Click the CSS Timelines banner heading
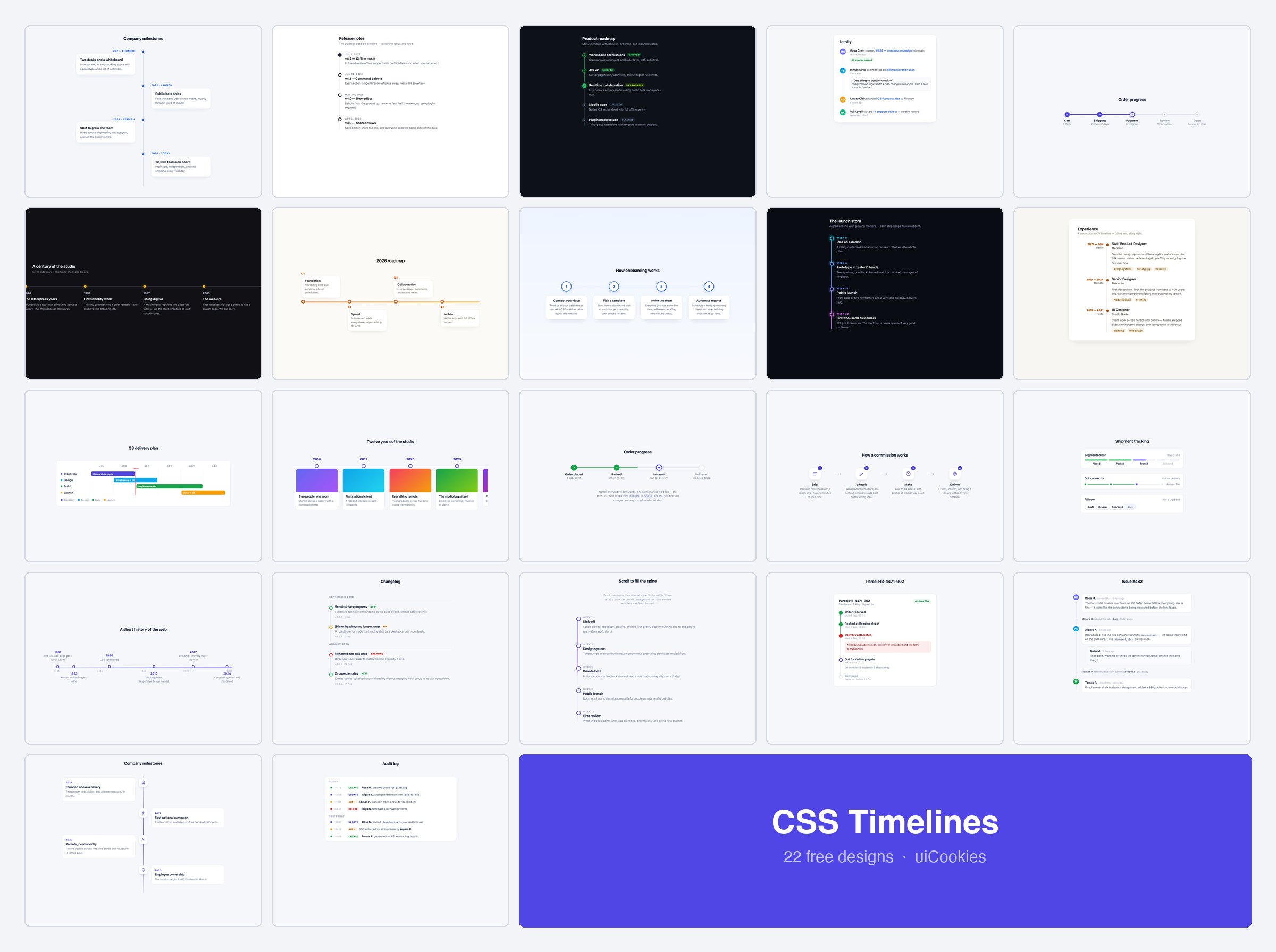 [x=885, y=822]
